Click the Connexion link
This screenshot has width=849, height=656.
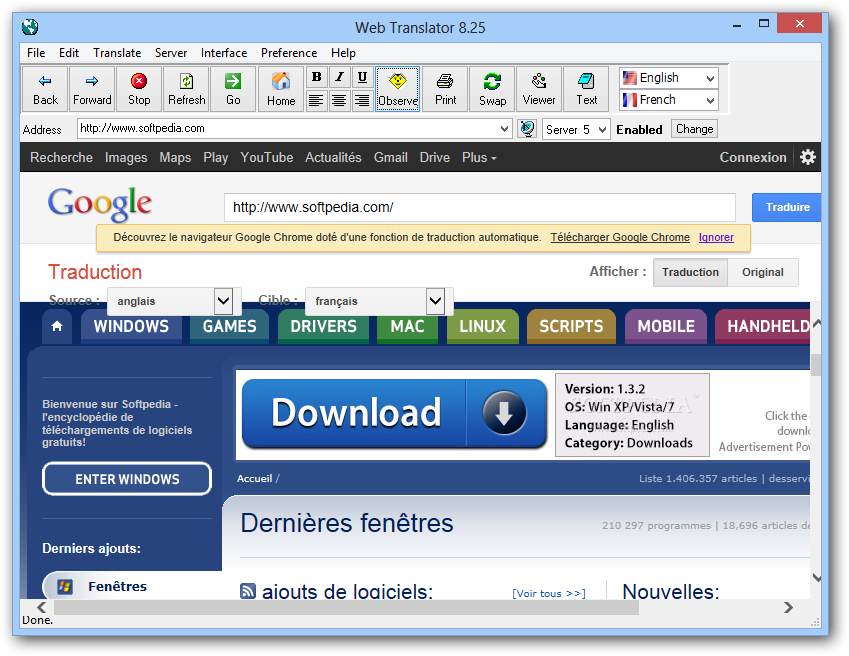click(x=753, y=158)
